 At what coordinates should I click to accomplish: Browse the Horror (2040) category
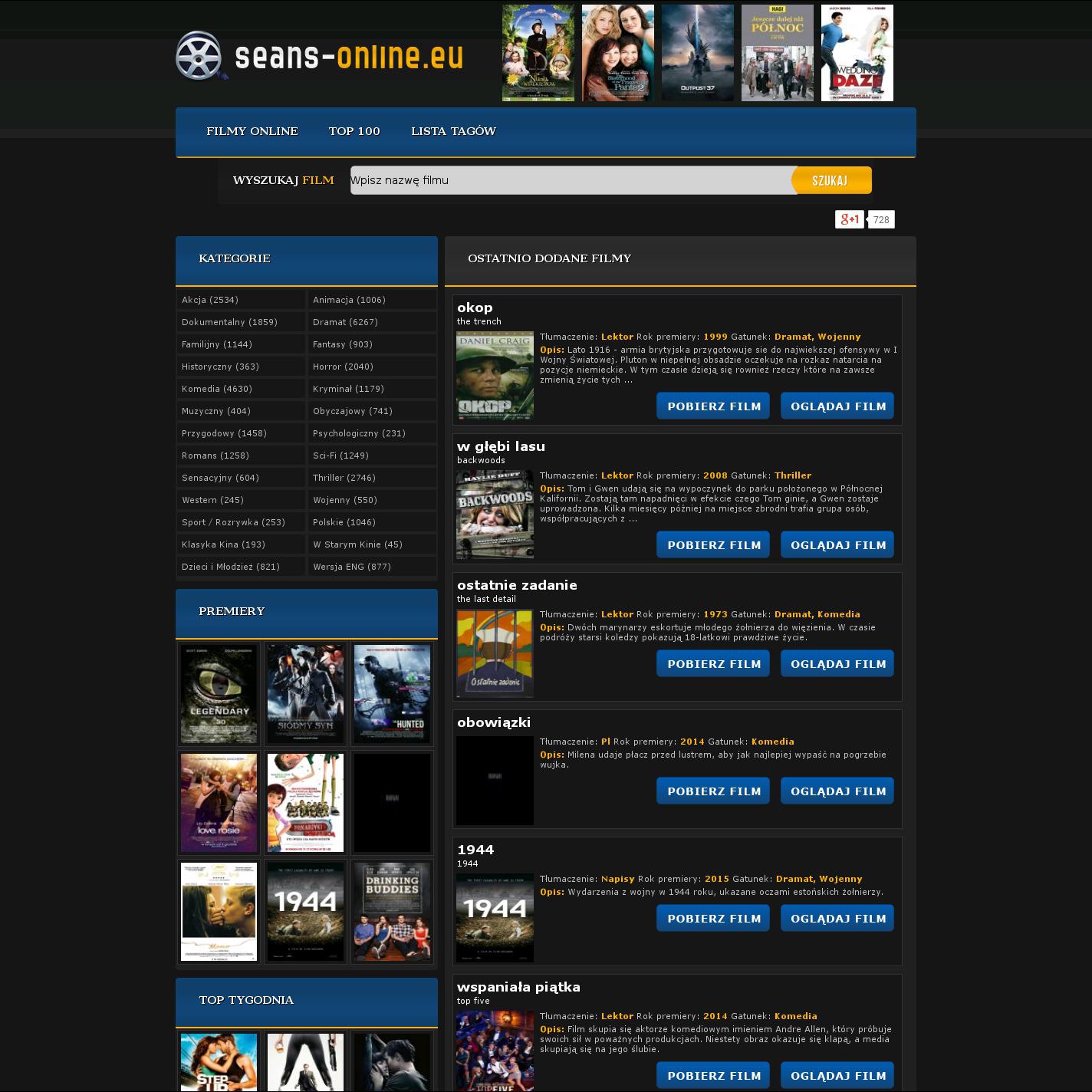tap(343, 367)
